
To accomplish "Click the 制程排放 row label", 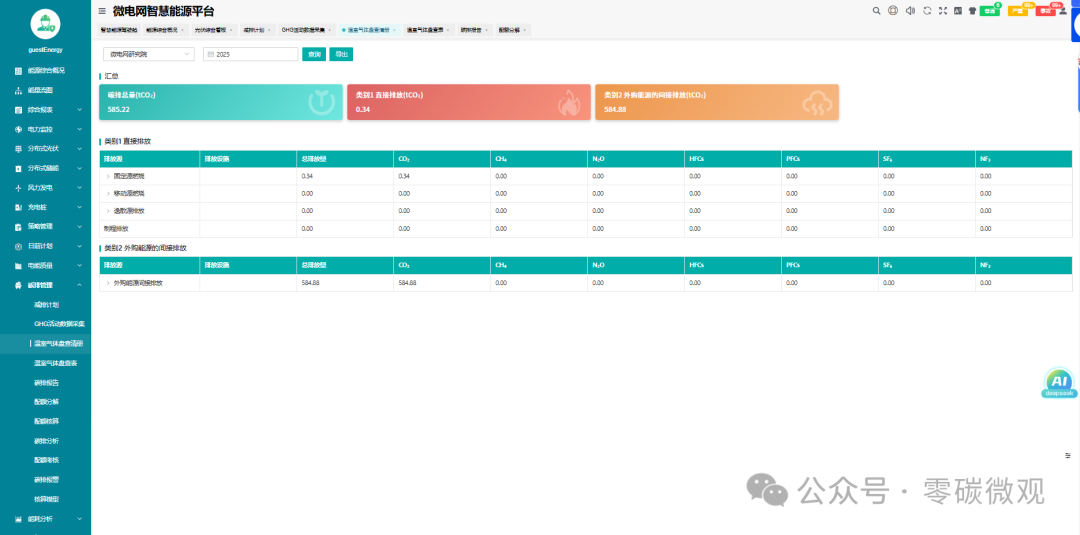I will [x=114, y=229].
